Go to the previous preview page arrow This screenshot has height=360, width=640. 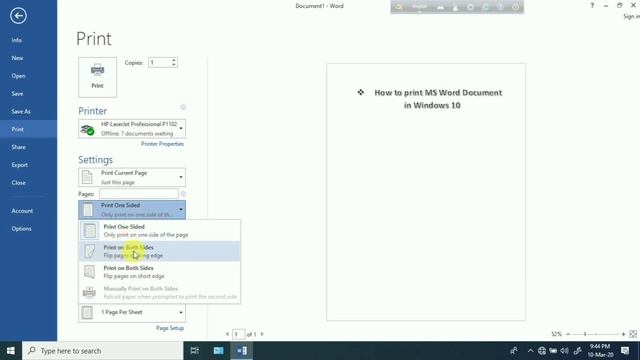pos(227,334)
